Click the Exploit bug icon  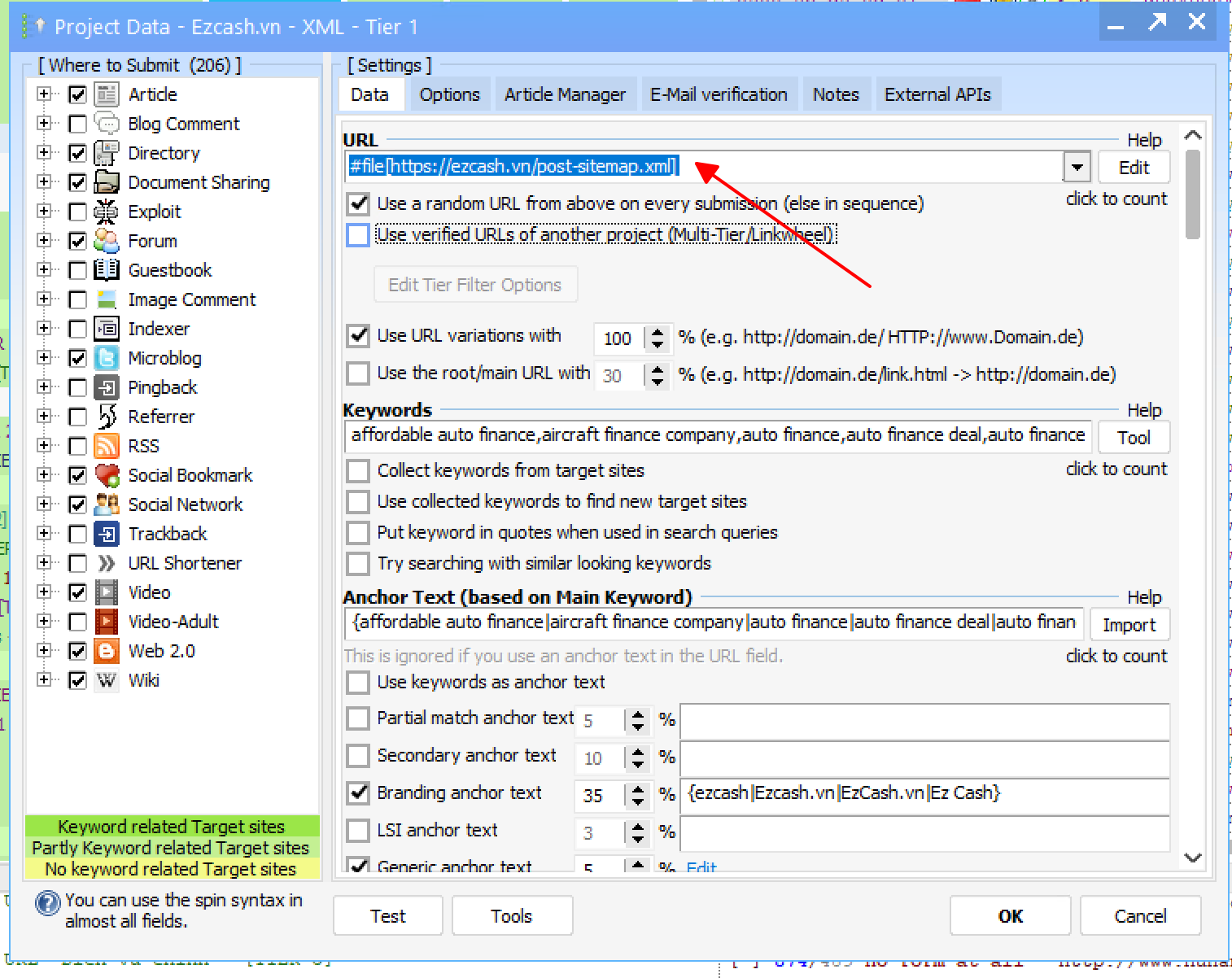pyautogui.click(x=107, y=212)
